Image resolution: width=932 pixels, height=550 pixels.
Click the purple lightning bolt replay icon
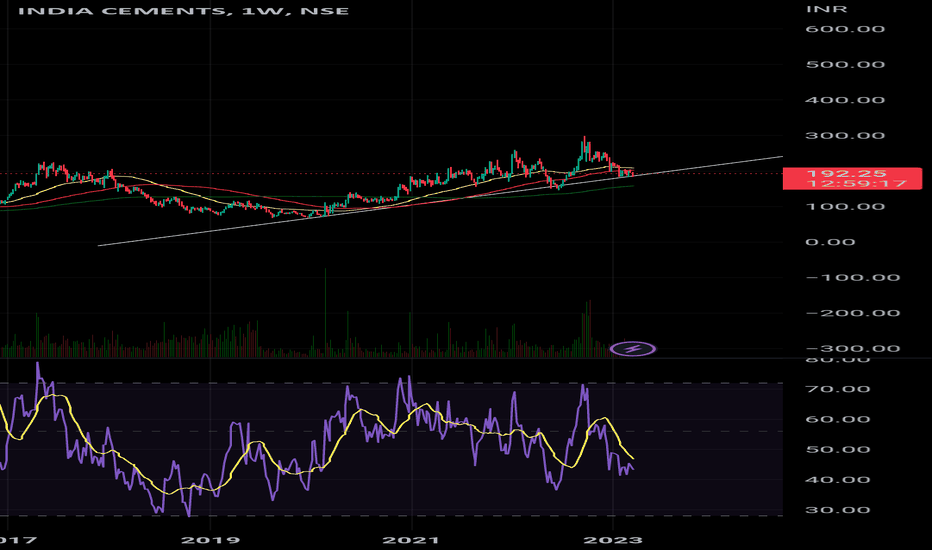[633, 348]
